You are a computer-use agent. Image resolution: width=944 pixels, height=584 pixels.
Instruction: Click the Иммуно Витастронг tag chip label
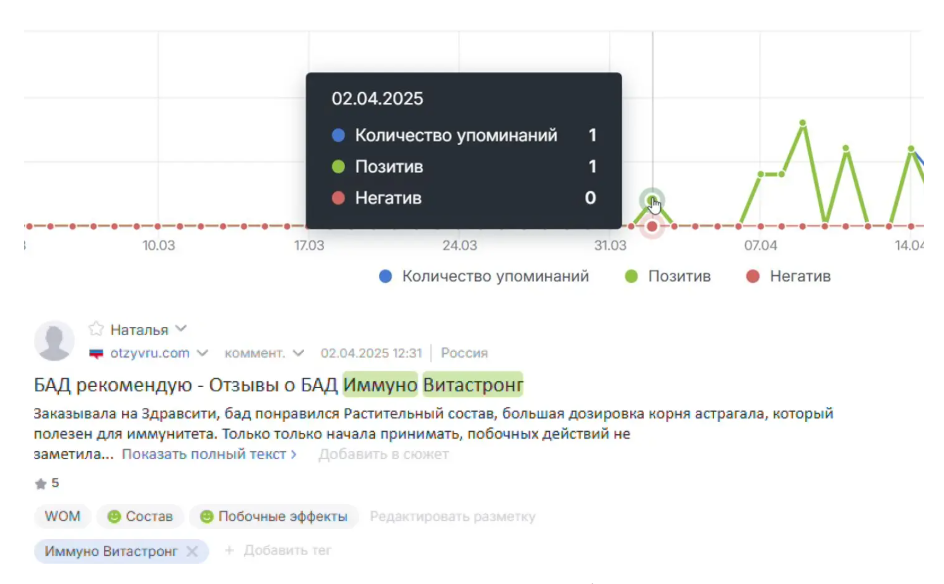click(111, 551)
